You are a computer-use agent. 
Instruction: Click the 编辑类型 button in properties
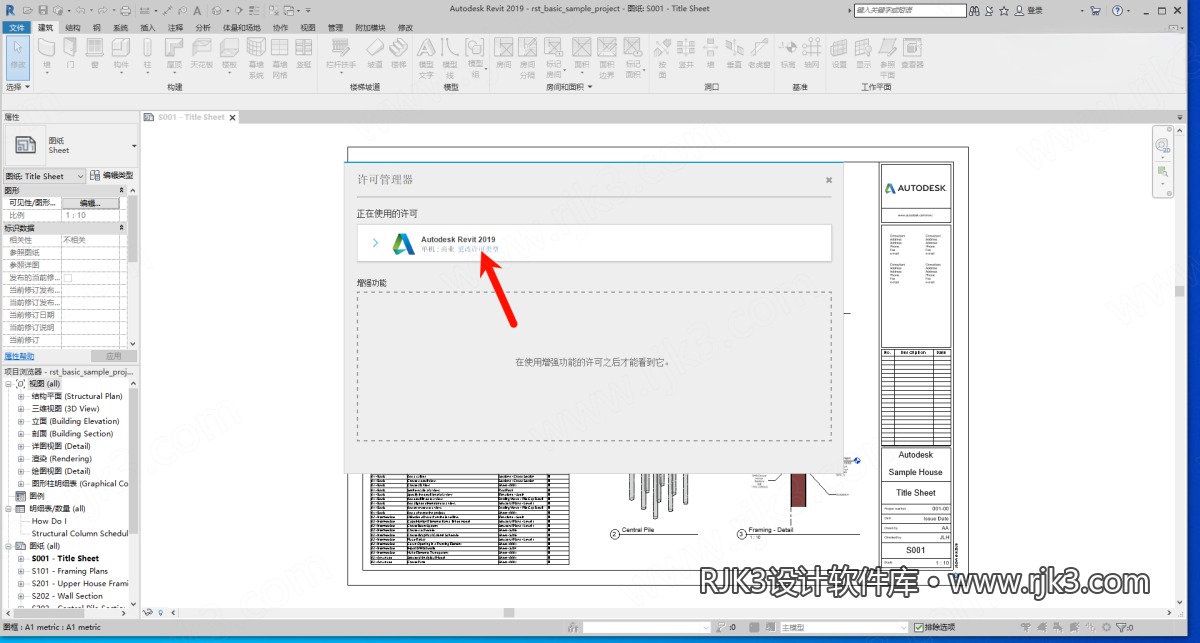tap(111, 176)
